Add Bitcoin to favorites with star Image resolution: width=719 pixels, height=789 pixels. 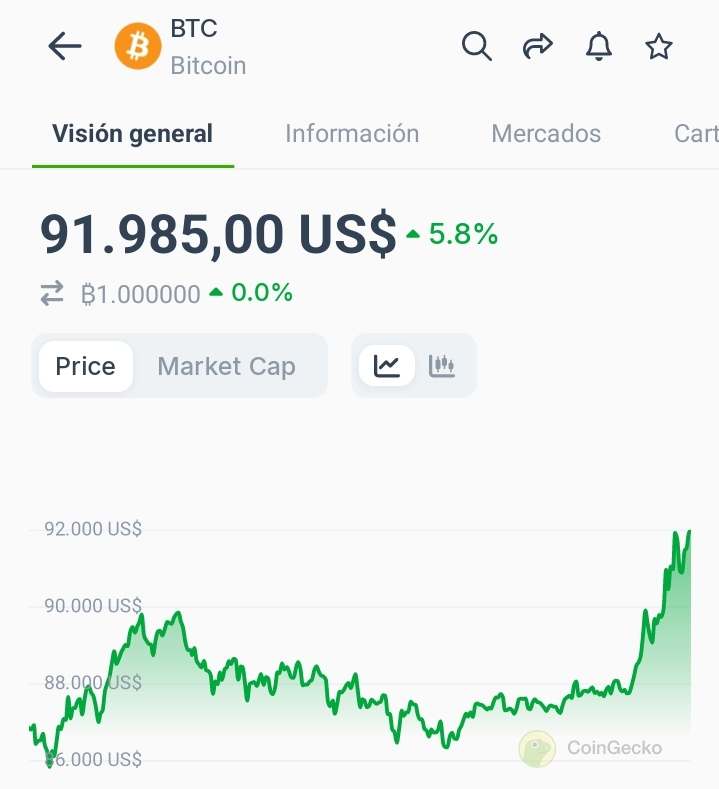tap(659, 46)
